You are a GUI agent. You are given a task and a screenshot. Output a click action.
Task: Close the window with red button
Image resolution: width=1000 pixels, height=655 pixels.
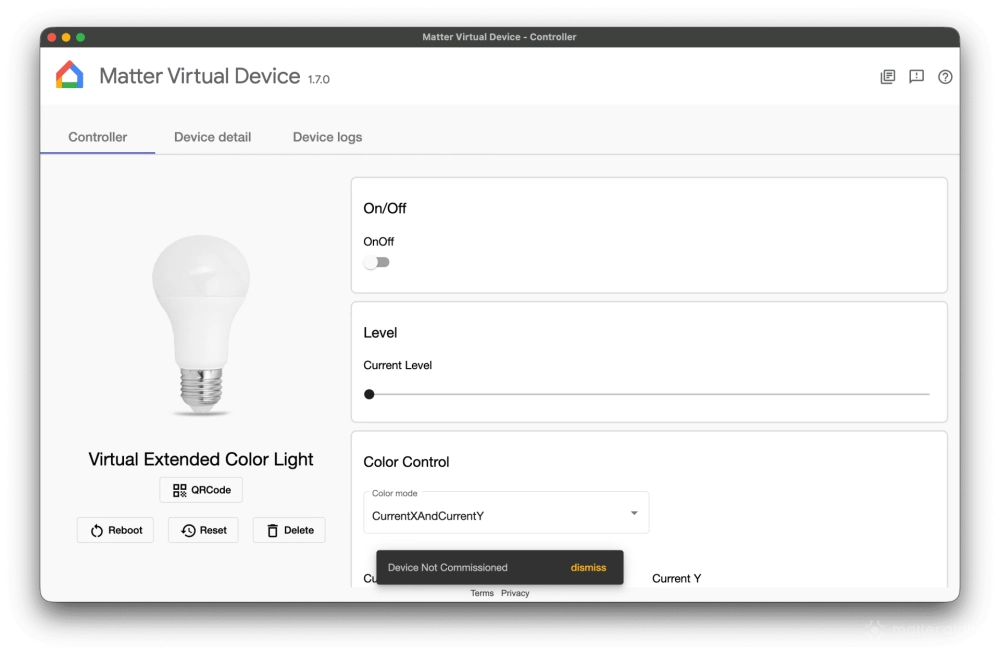(x=52, y=37)
